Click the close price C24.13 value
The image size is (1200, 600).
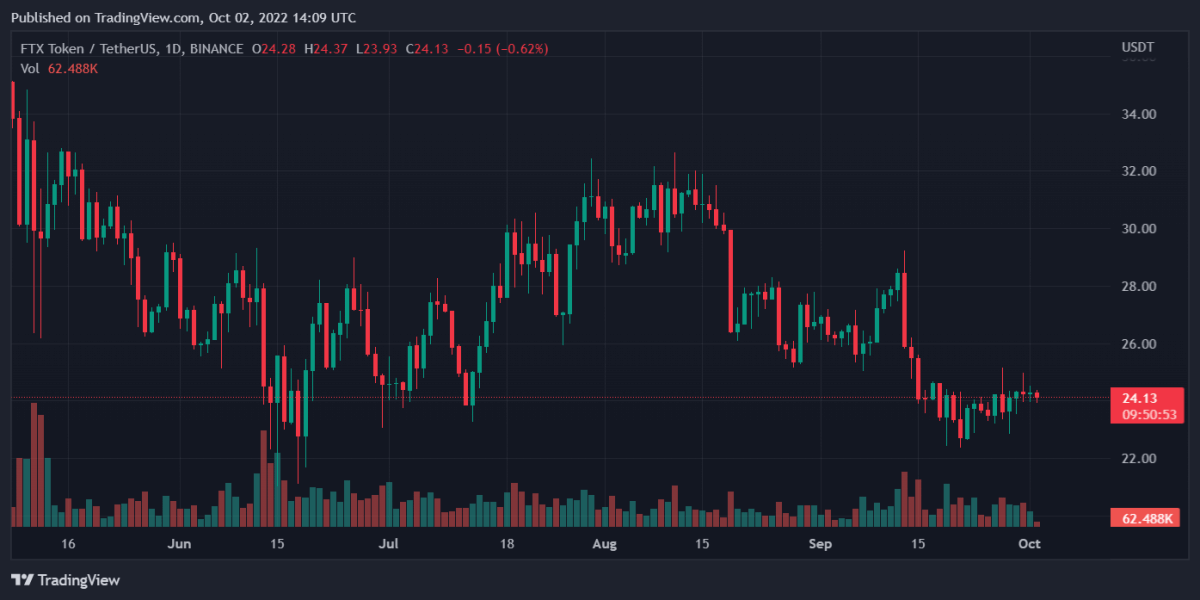pos(427,48)
